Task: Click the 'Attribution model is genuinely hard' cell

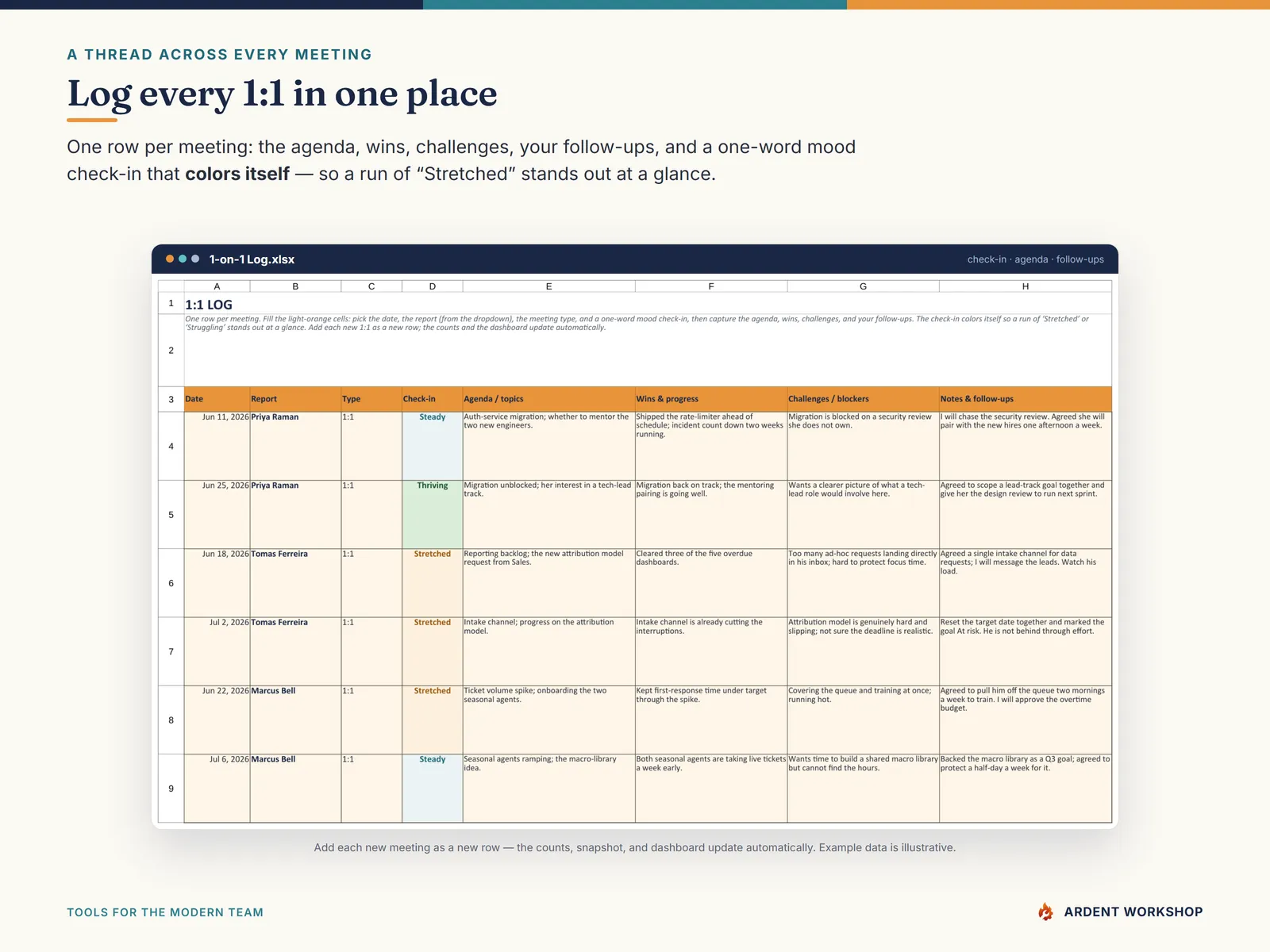Action: (864, 651)
